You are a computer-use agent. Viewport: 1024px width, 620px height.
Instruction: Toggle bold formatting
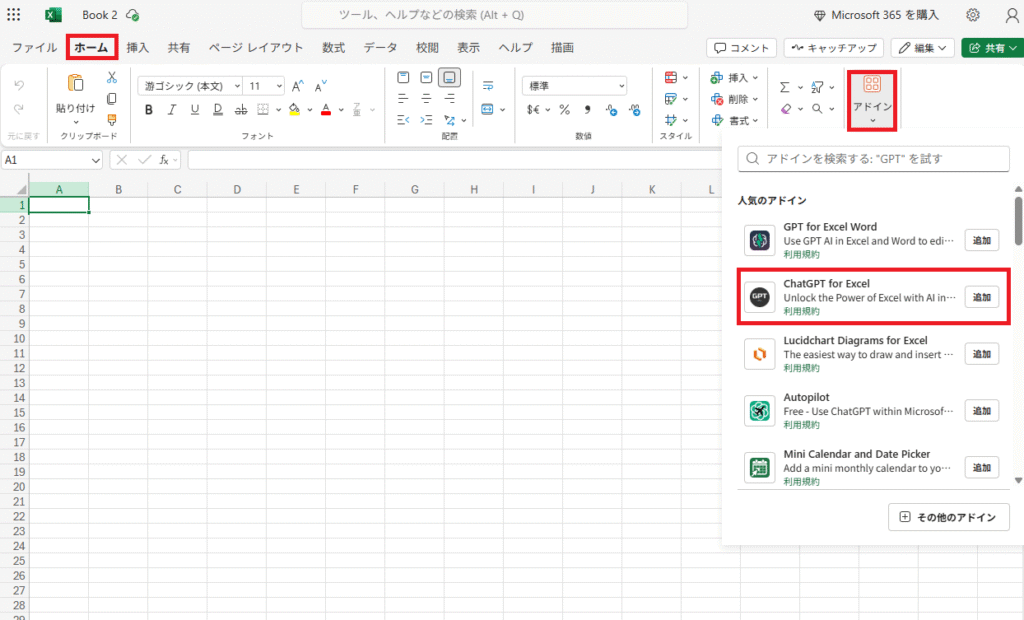[x=149, y=110]
